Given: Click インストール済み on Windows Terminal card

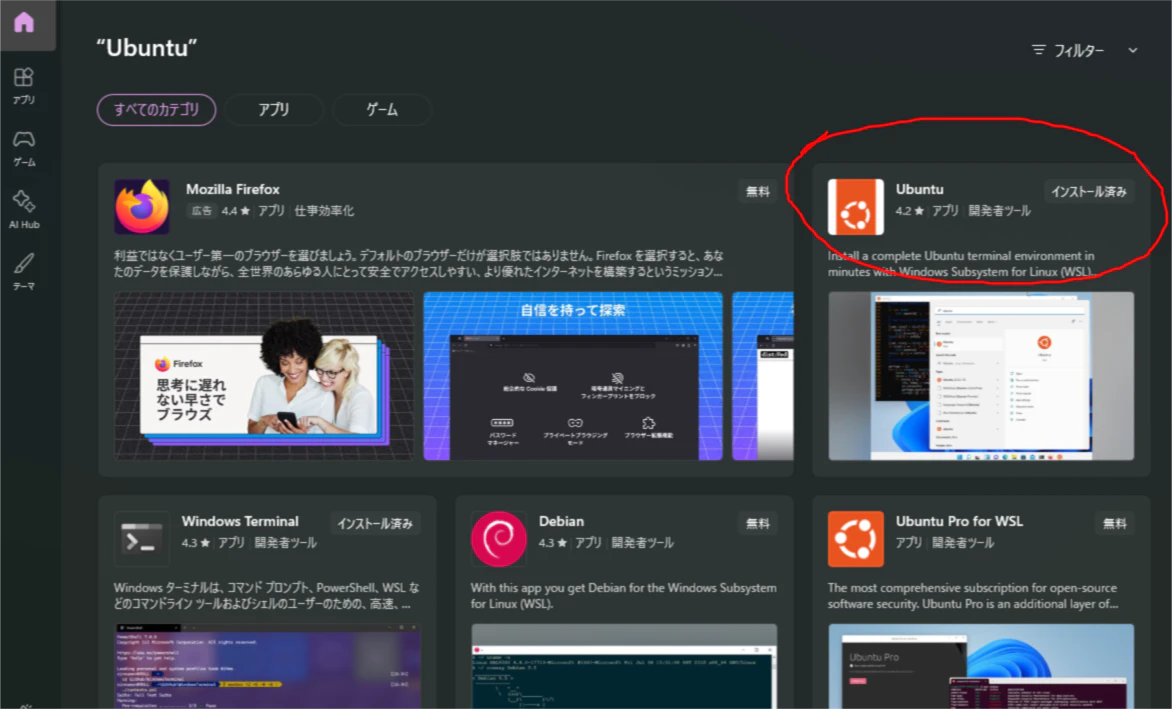Looking at the screenshot, I should pyautogui.click(x=375, y=524).
